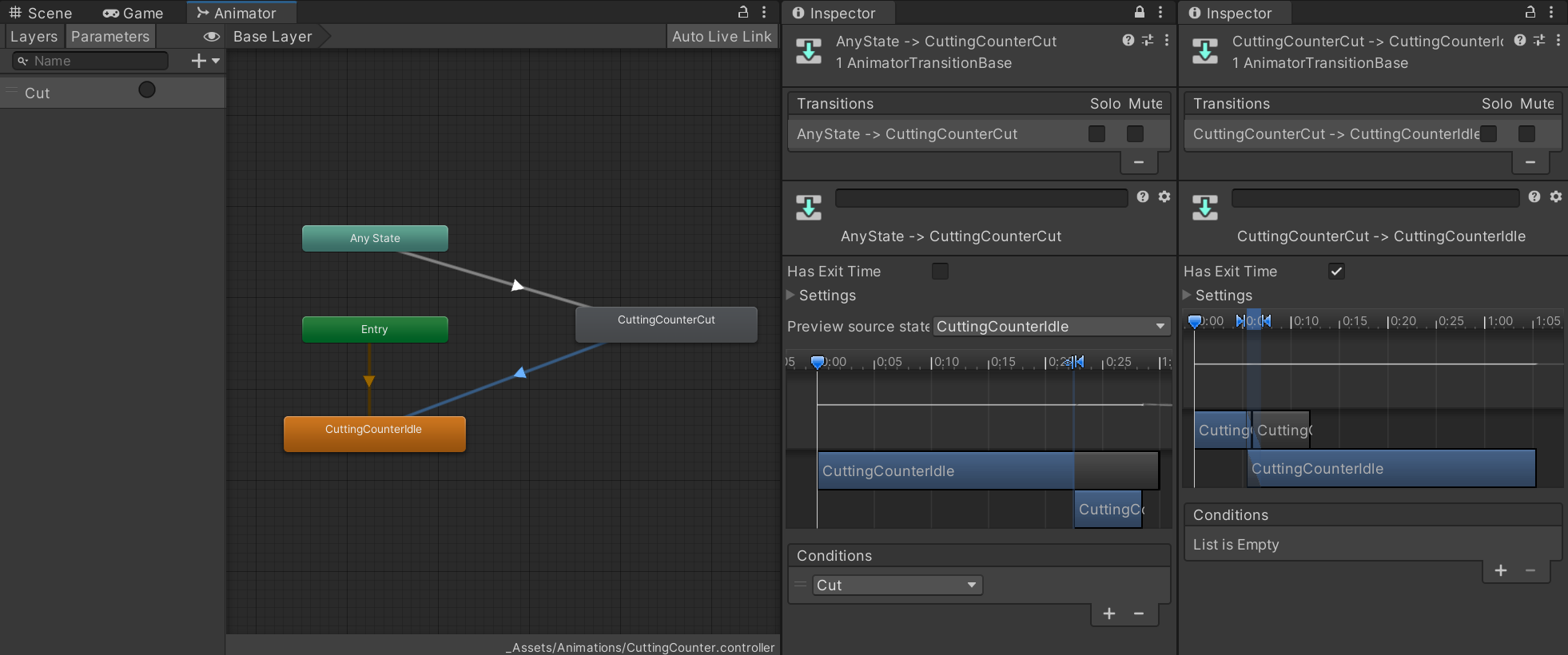1568x655 pixels.
Task: Toggle Animator parameters panel visibility eye
Action: point(211,37)
